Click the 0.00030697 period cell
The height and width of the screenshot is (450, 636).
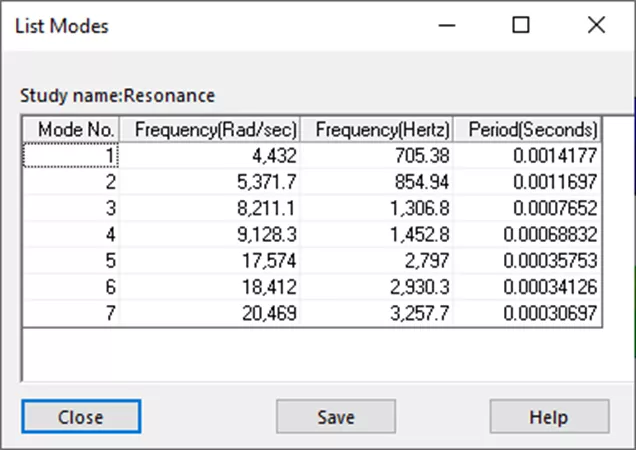(x=526, y=314)
